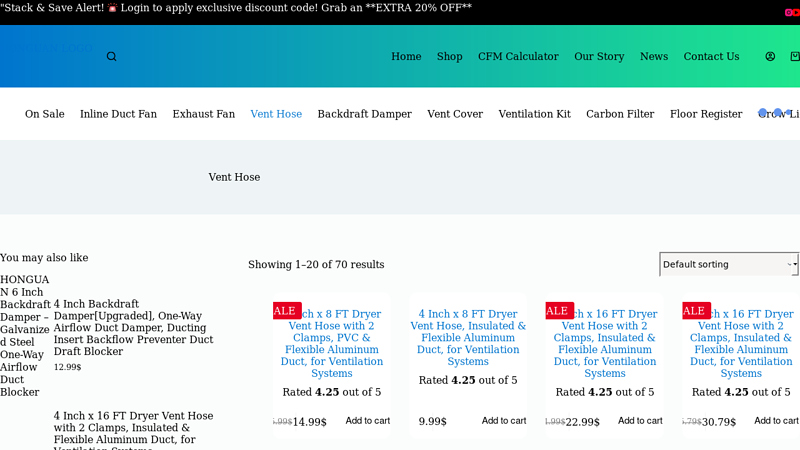Open the user account icon
Image resolution: width=800 pixels, height=450 pixels.
770,57
